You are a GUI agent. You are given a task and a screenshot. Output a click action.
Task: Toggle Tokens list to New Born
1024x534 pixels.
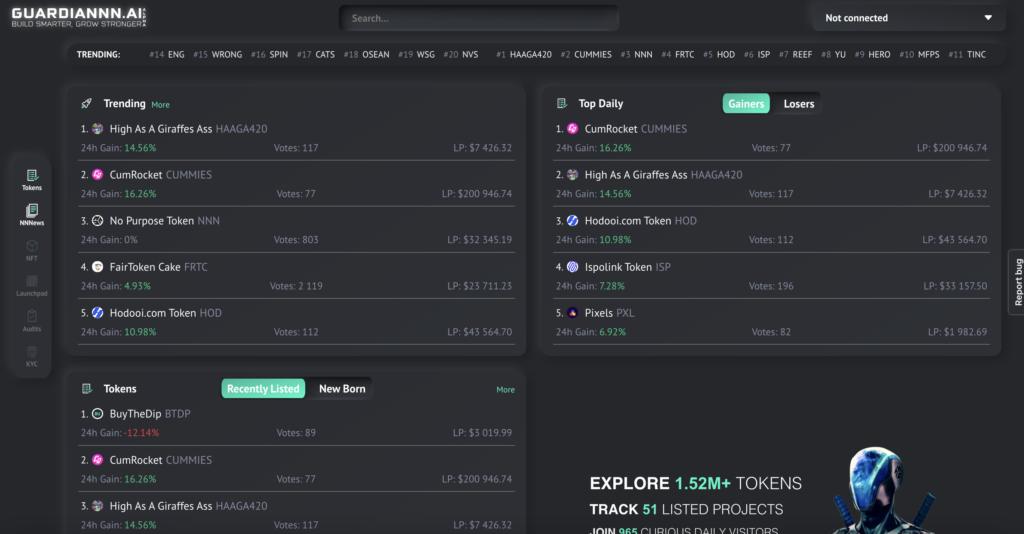[342, 389]
